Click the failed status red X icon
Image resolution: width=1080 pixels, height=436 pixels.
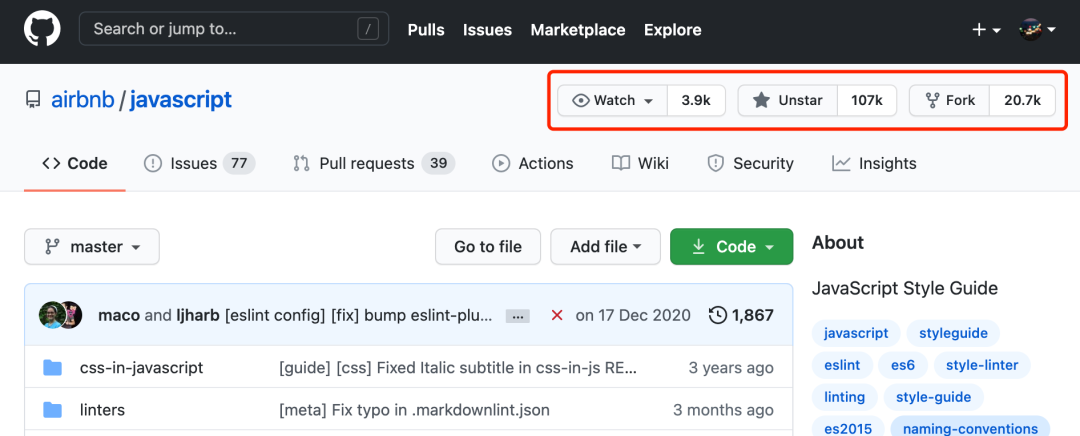point(557,315)
